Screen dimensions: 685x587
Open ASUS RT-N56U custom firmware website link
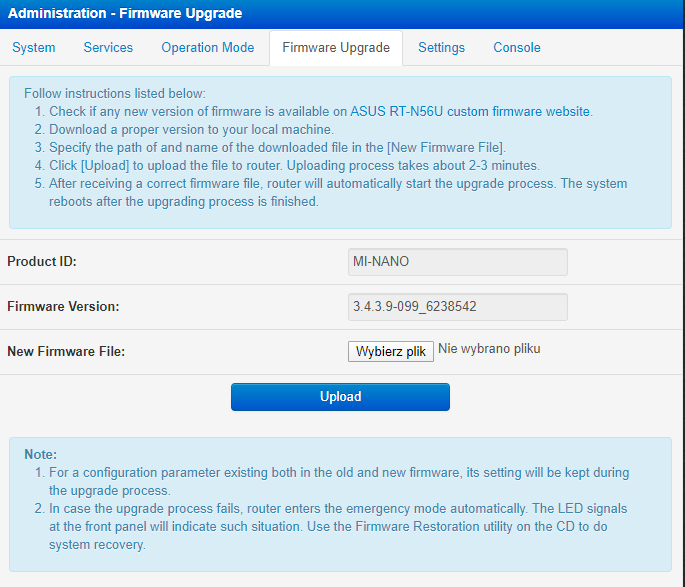470,111
